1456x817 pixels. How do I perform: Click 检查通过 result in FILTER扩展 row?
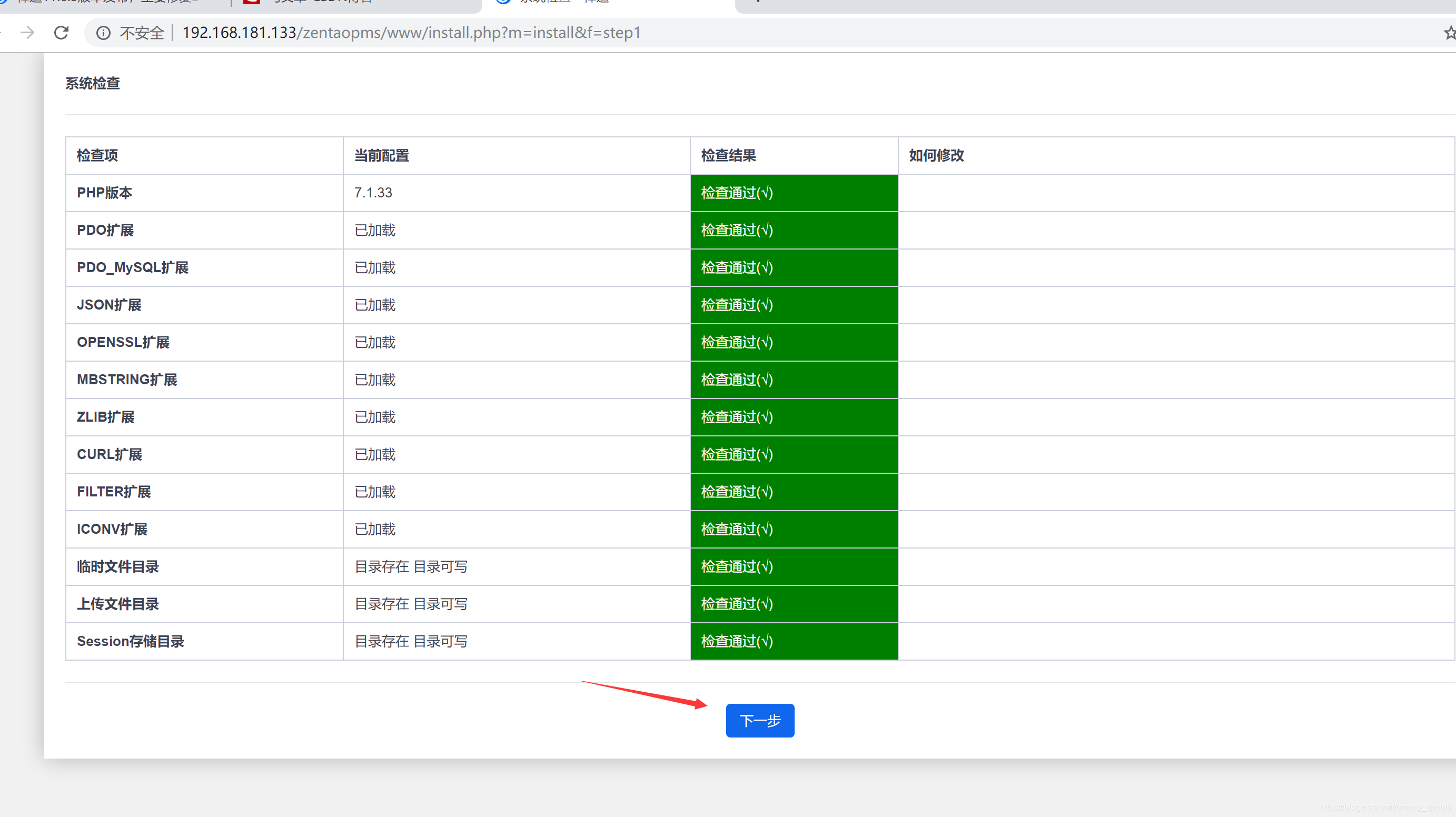point(737,492)
